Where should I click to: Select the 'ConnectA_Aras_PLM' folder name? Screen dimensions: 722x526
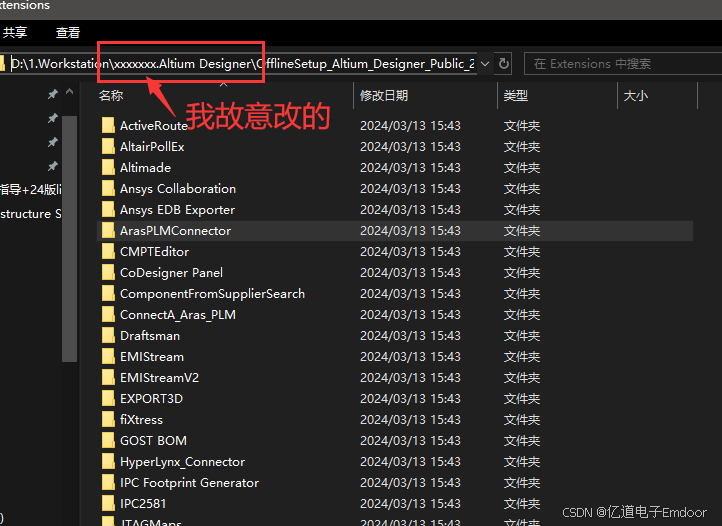click(178, 315)
